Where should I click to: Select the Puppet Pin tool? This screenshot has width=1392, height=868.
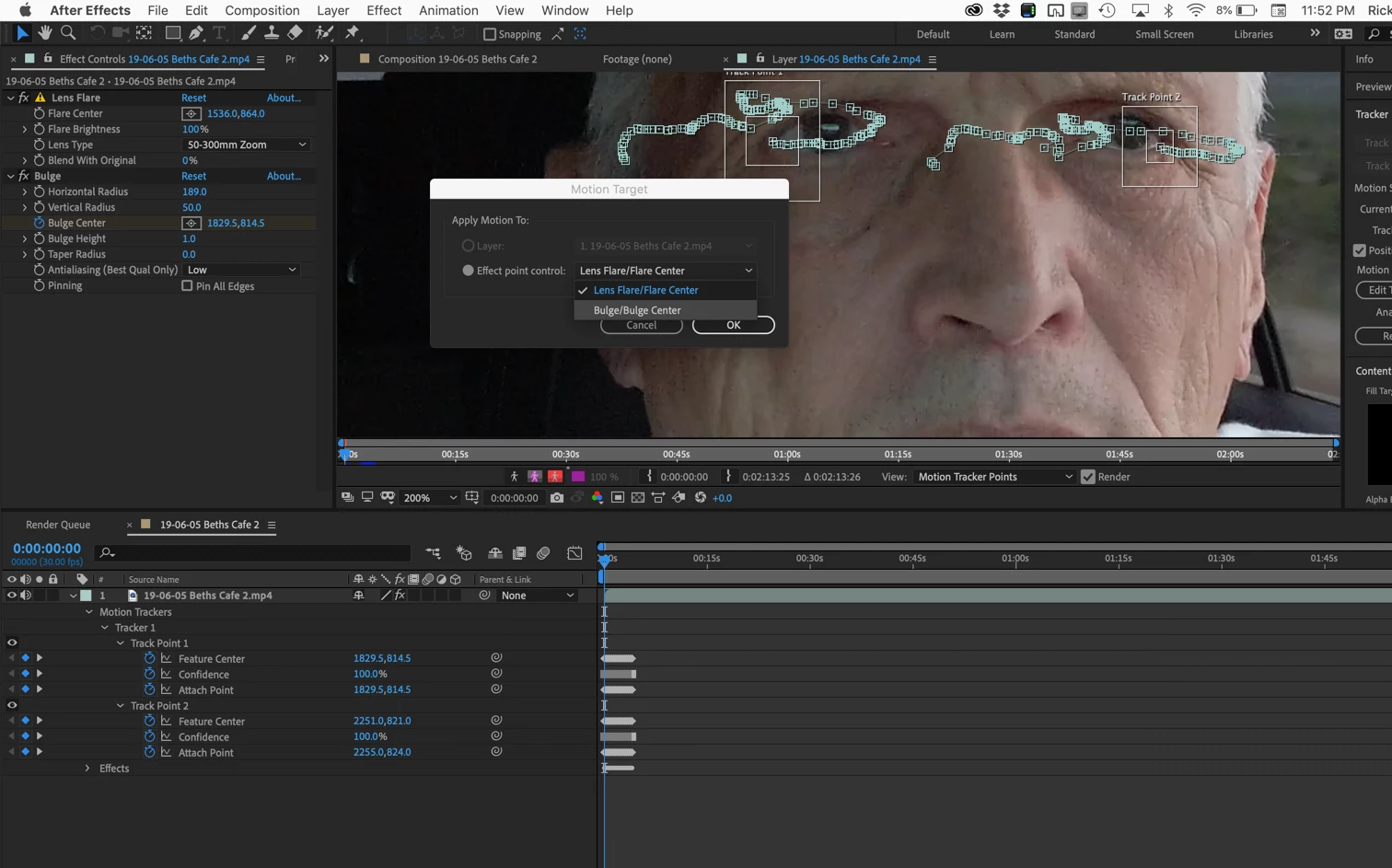[x=352, y=33]
